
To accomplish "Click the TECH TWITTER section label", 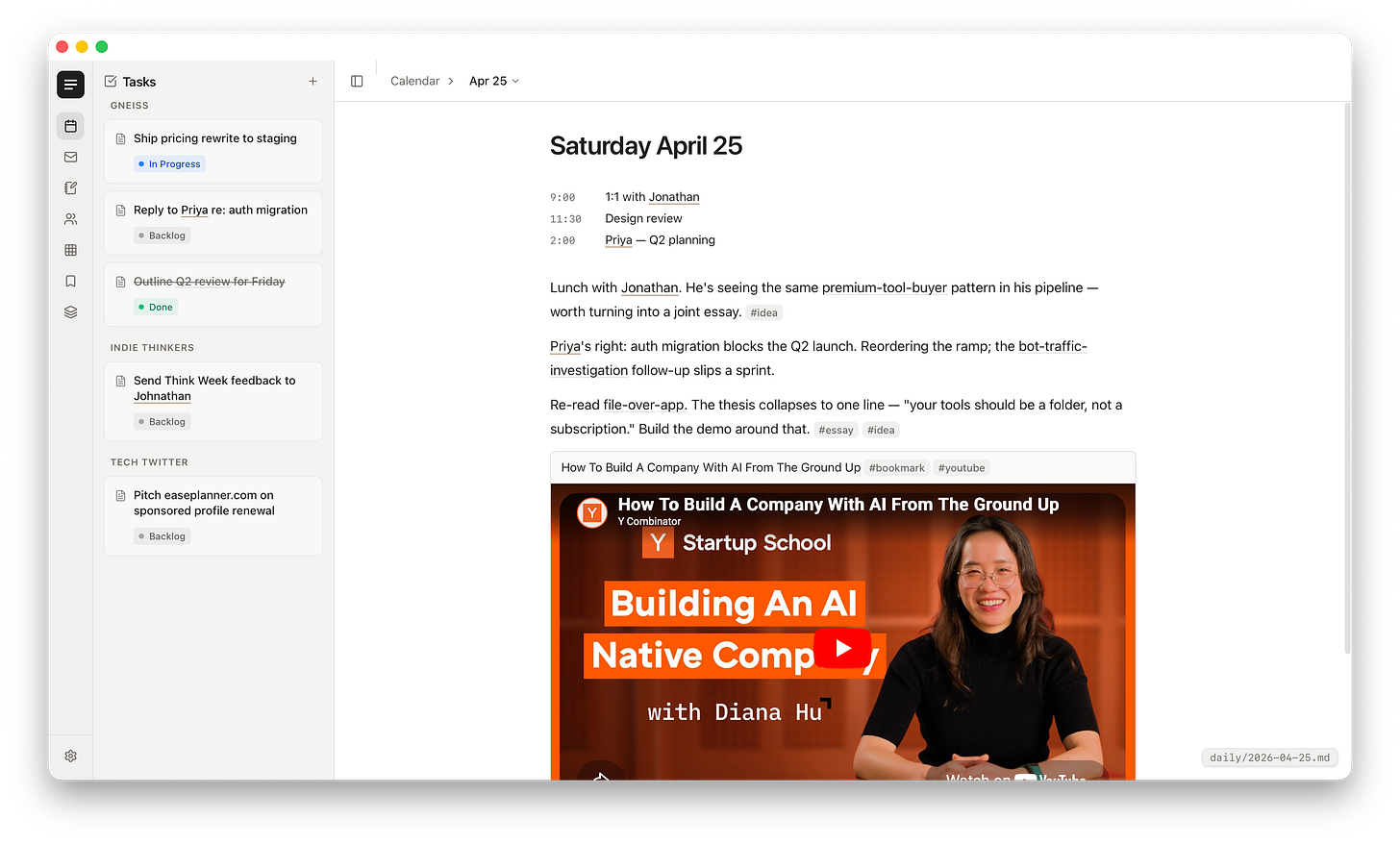I will (149, 462).
